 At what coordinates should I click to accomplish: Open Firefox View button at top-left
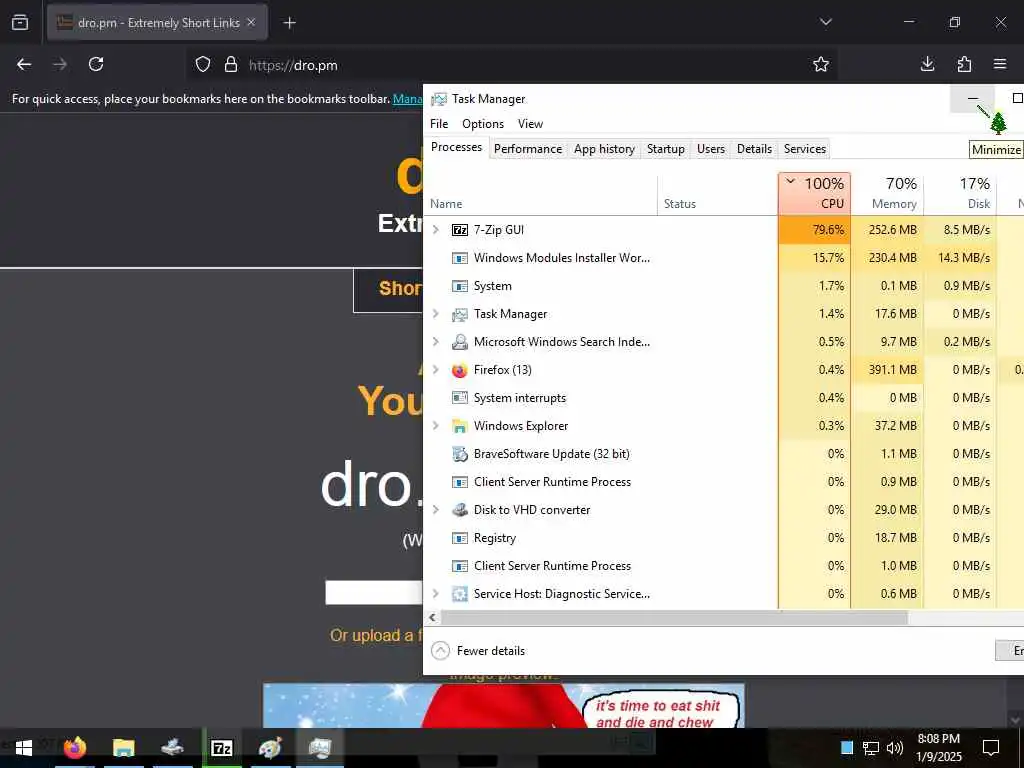click(x=20, y=23)
